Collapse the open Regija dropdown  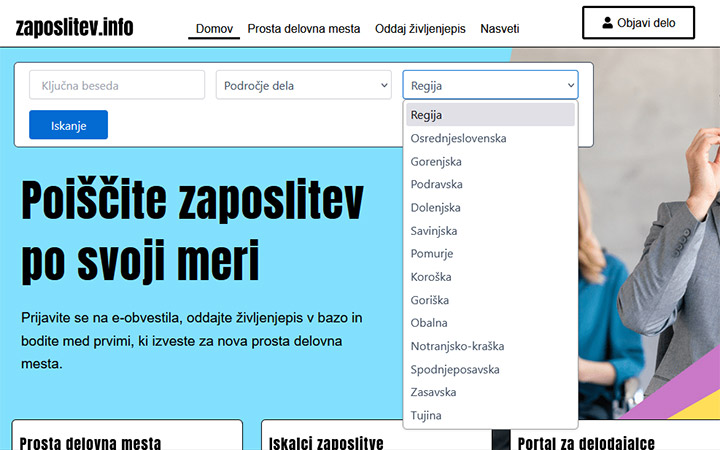tap(490, 85)
